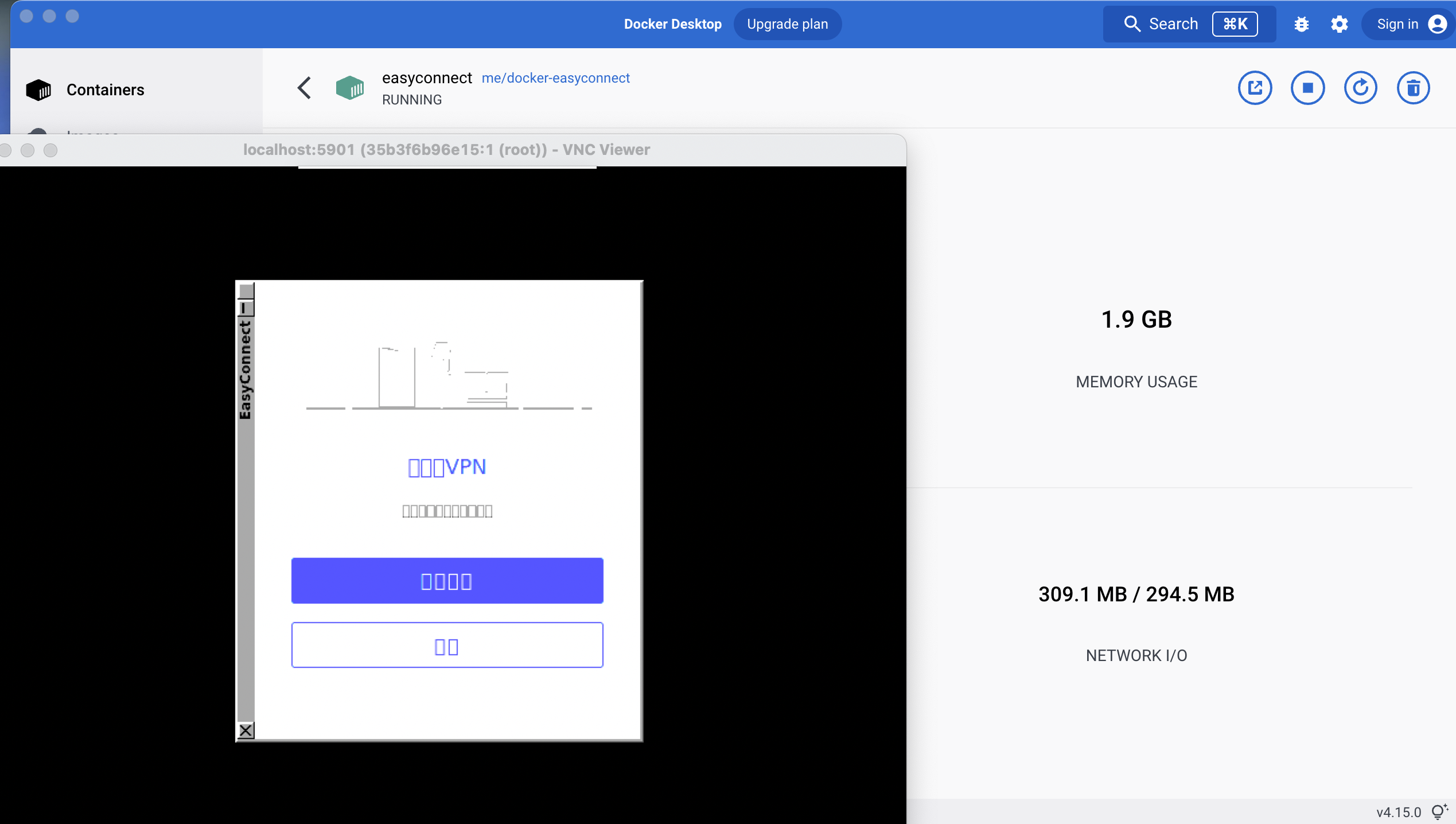This screenshot has height=824, width=1456.
Task: Open easyconnect in an external terminal window
Action: [x=1255, y=87]
